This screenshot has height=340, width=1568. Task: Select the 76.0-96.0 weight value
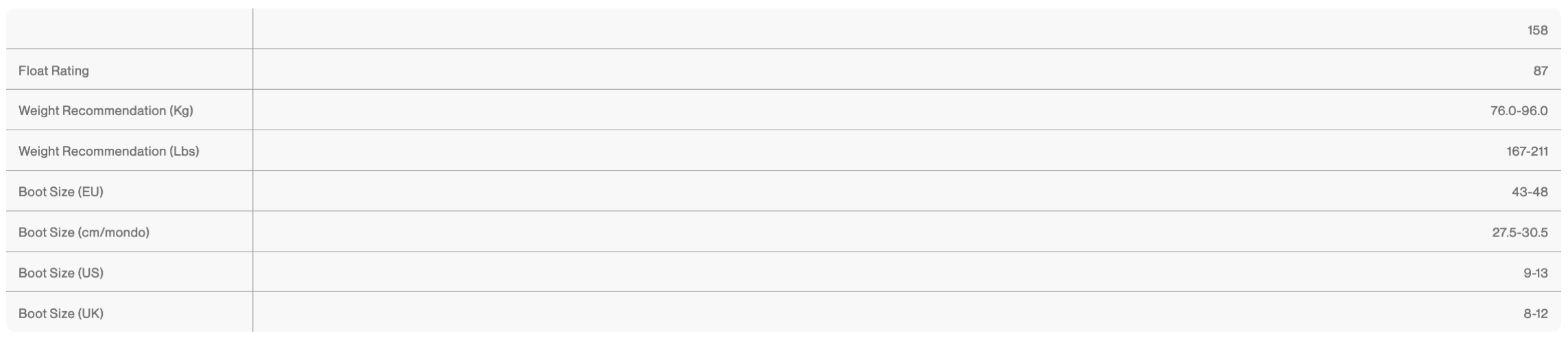point(1519,110)
